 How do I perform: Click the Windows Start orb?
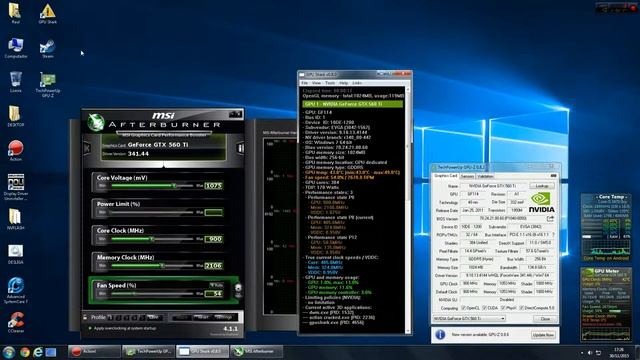pos(8,352)
